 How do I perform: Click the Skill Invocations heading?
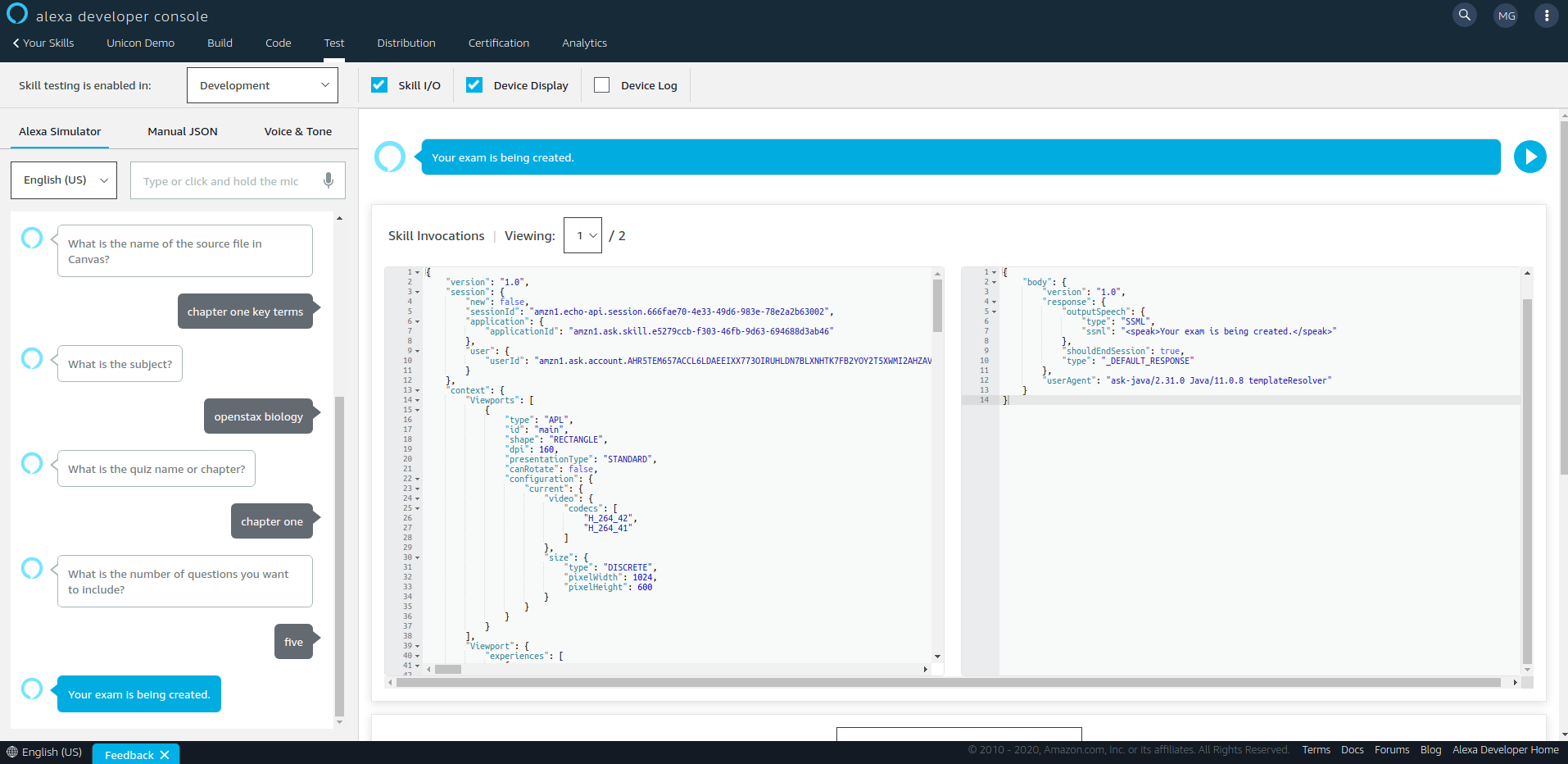pyautogui.click(x=436, y=235)
